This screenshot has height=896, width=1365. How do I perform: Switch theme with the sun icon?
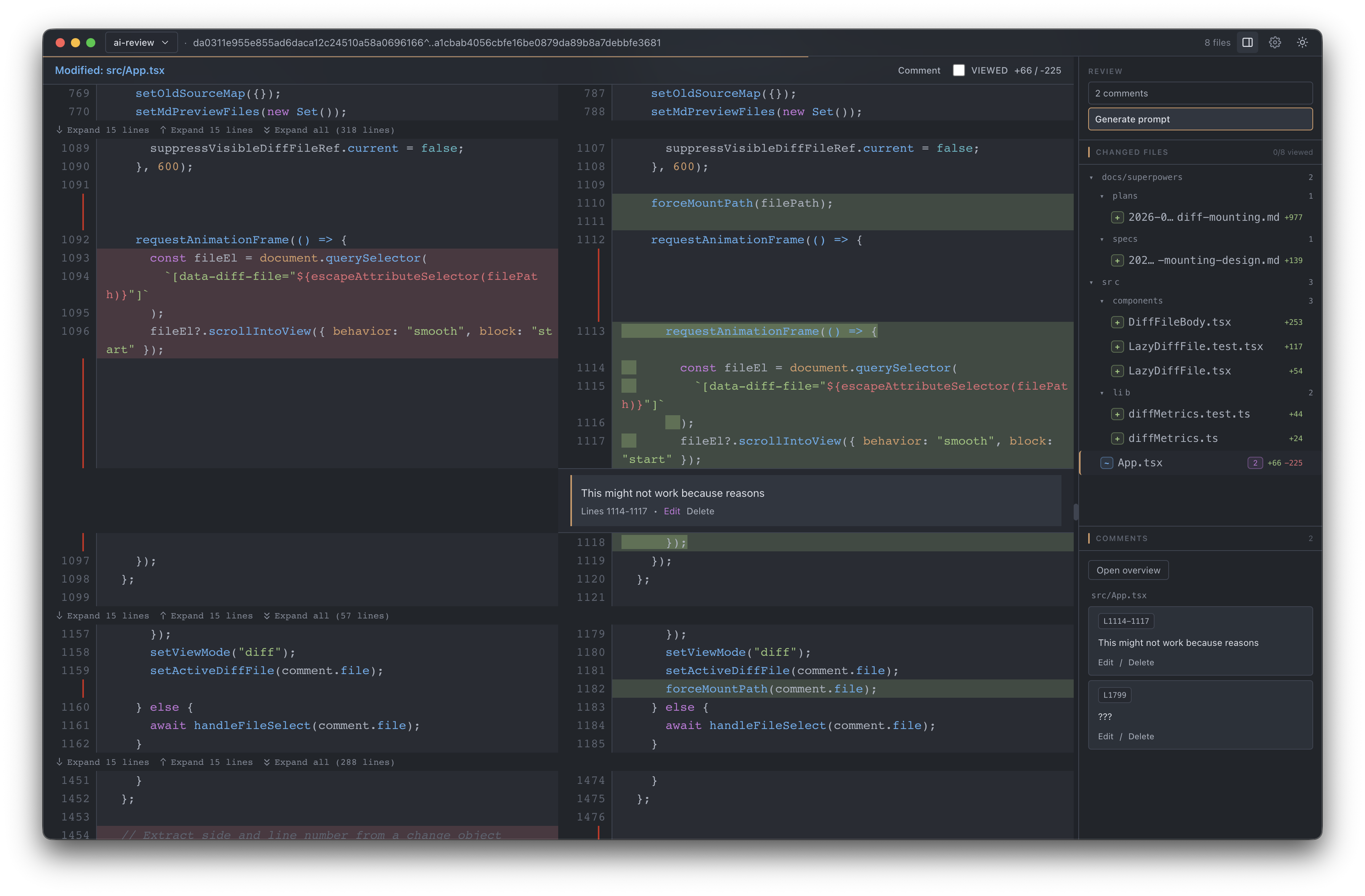pyautogui.click(x=1302, y=42)
